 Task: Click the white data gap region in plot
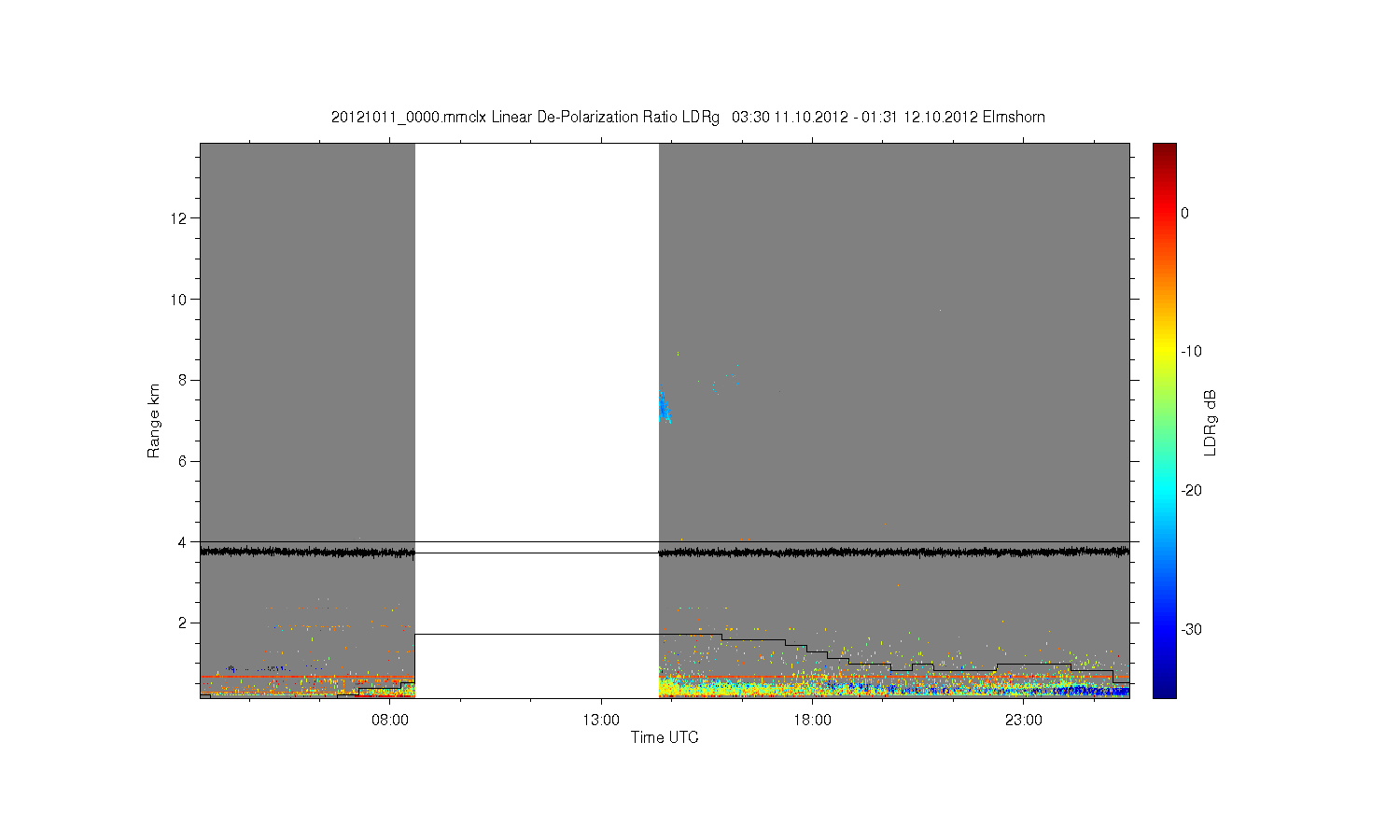click(x=537, y=420)
